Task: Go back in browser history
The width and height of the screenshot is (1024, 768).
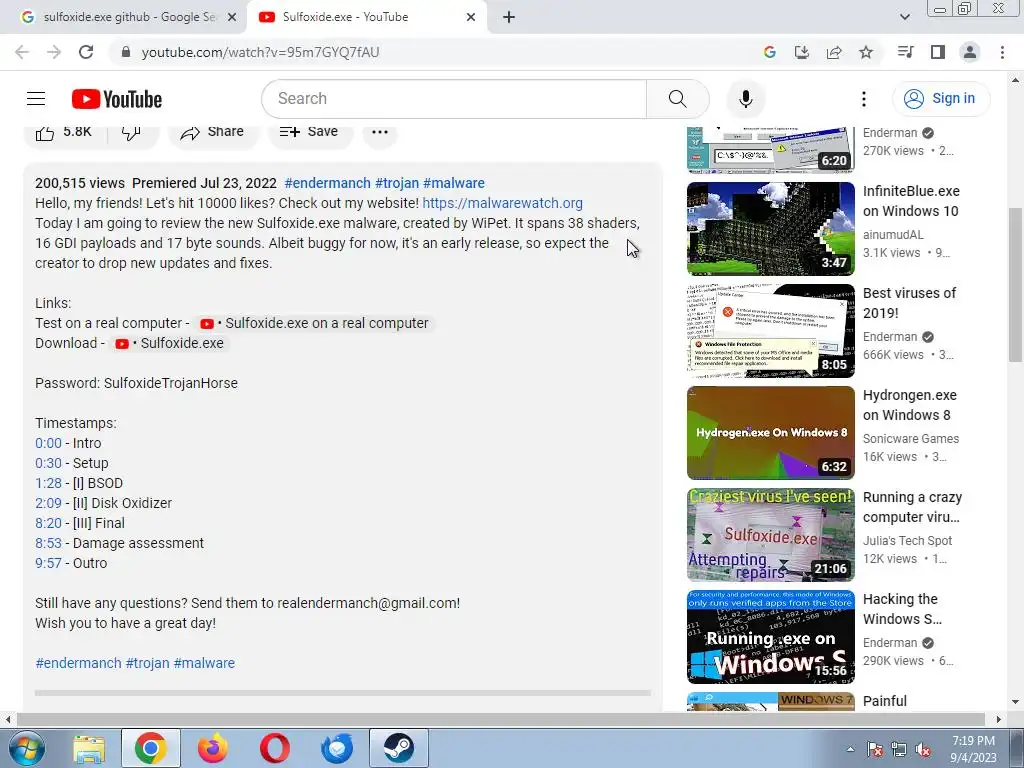Action: point(22,52)
